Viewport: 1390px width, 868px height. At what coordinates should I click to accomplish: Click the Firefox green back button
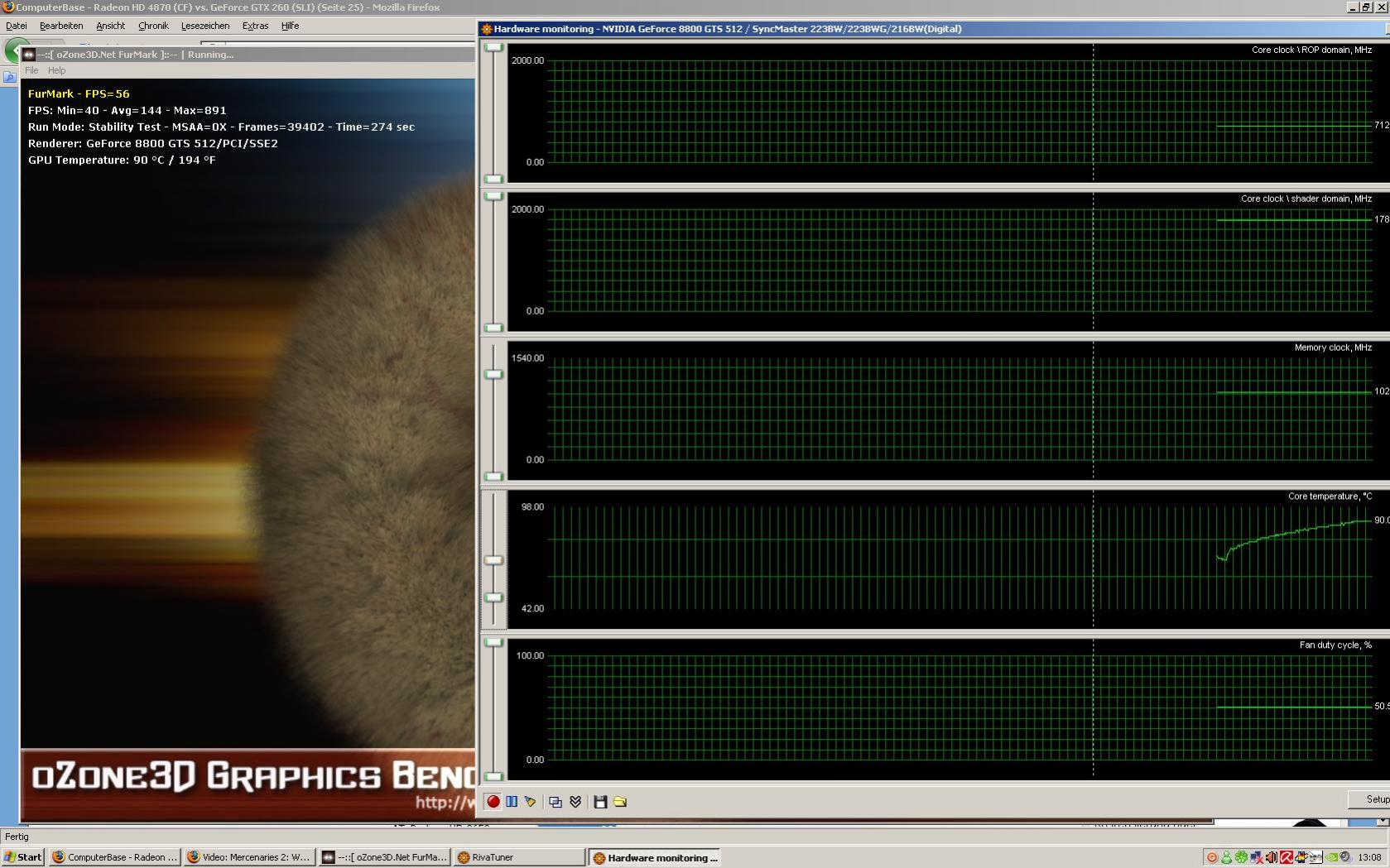[13, 50]
